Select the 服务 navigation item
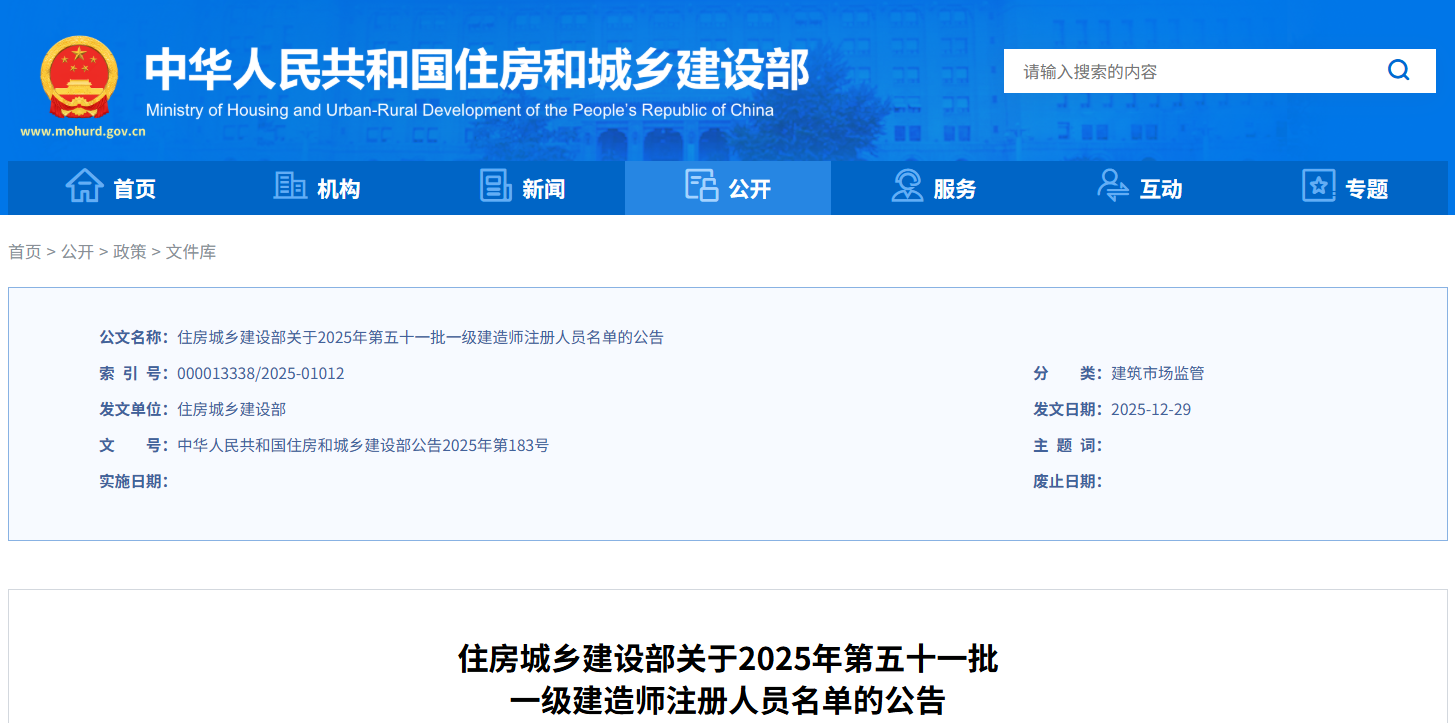1455x723 pixels. (x=955, y=189)
